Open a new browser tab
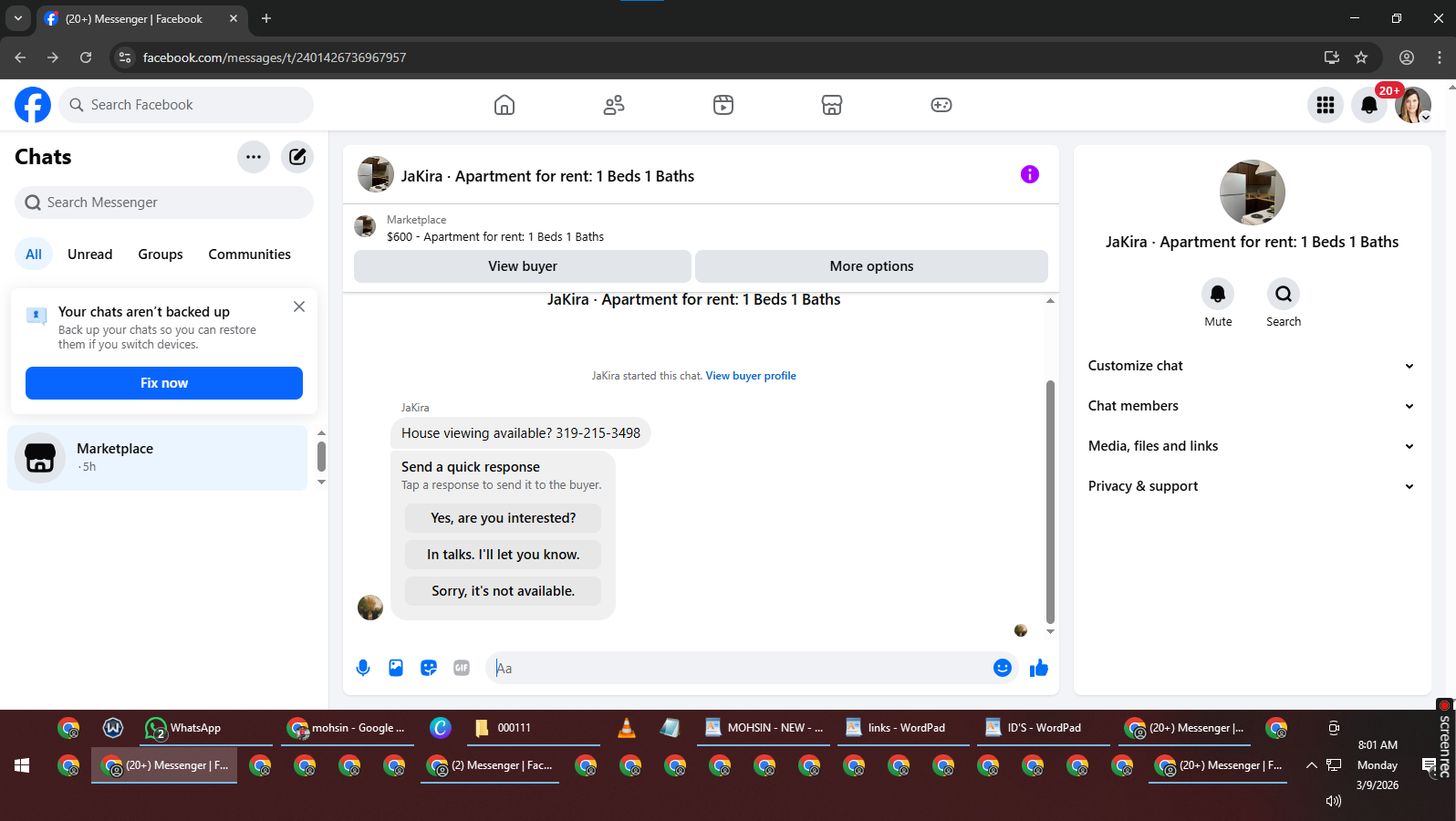Viewport: 1456px width, 821px height. 266,18
